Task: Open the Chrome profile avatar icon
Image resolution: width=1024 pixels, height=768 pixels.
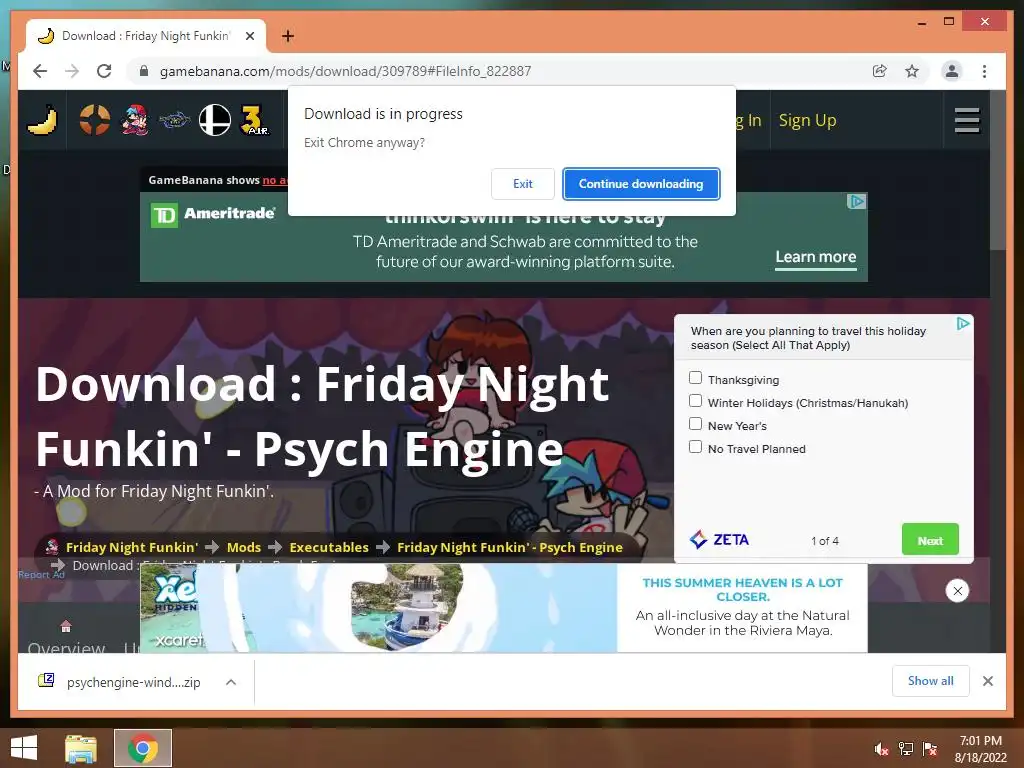Action: (x=952, y=71)
